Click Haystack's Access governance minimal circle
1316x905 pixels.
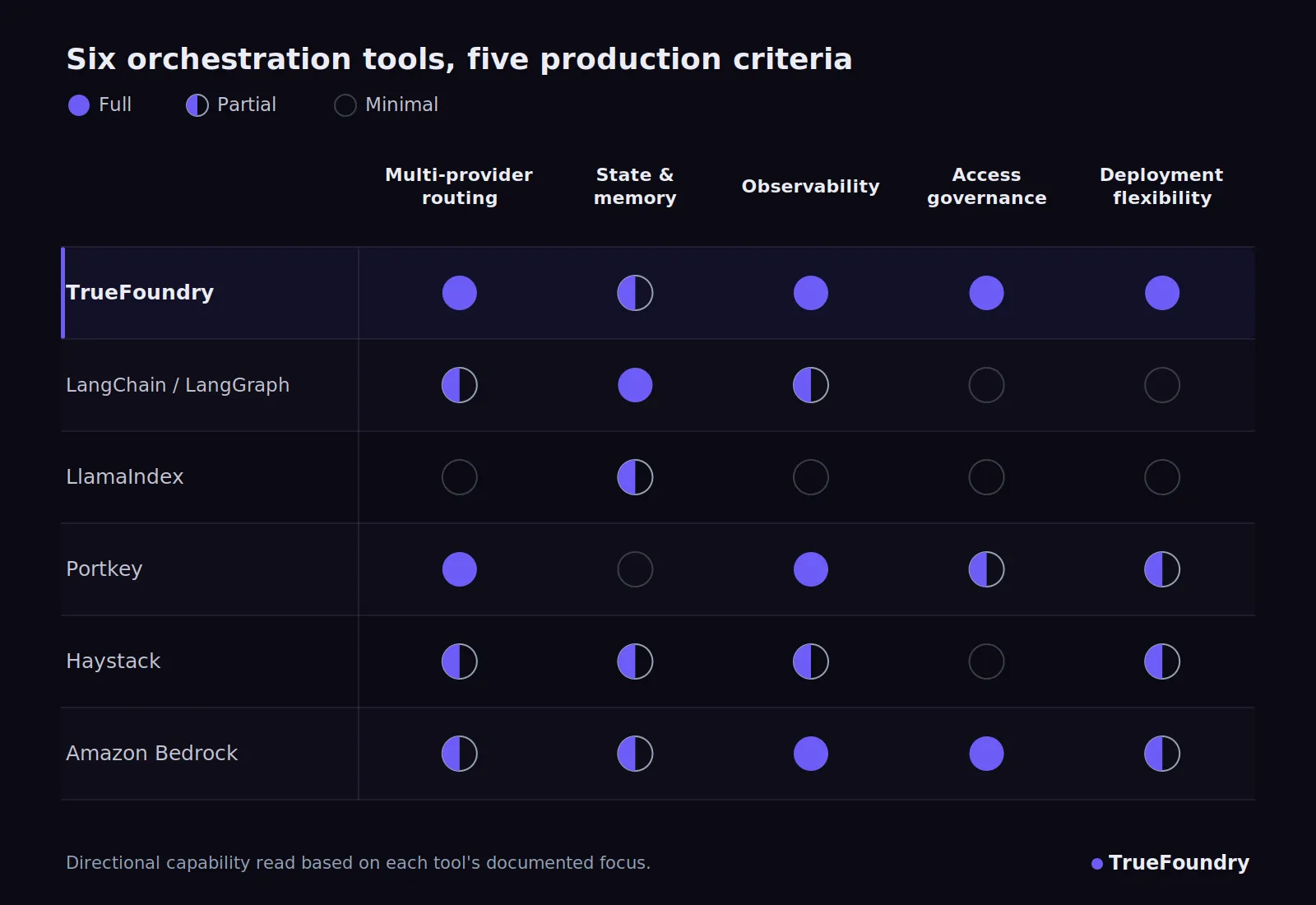tap(986, 661)
